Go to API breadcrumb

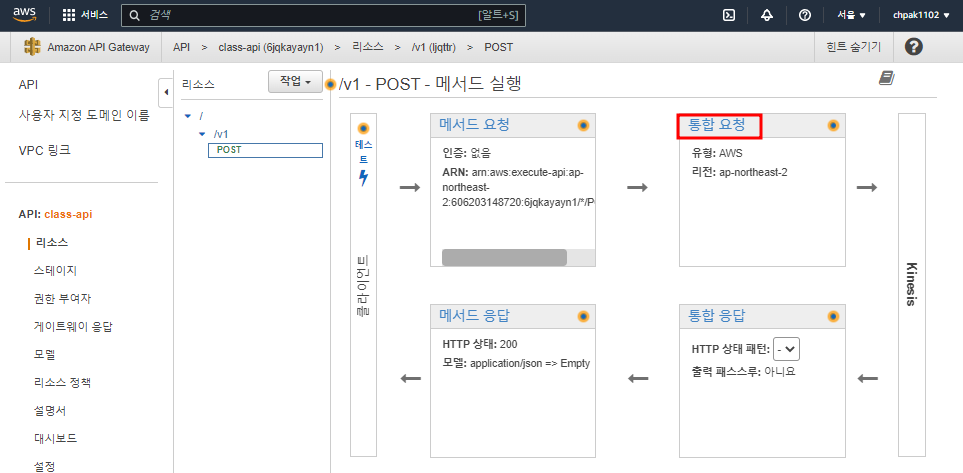coord(181,47)
